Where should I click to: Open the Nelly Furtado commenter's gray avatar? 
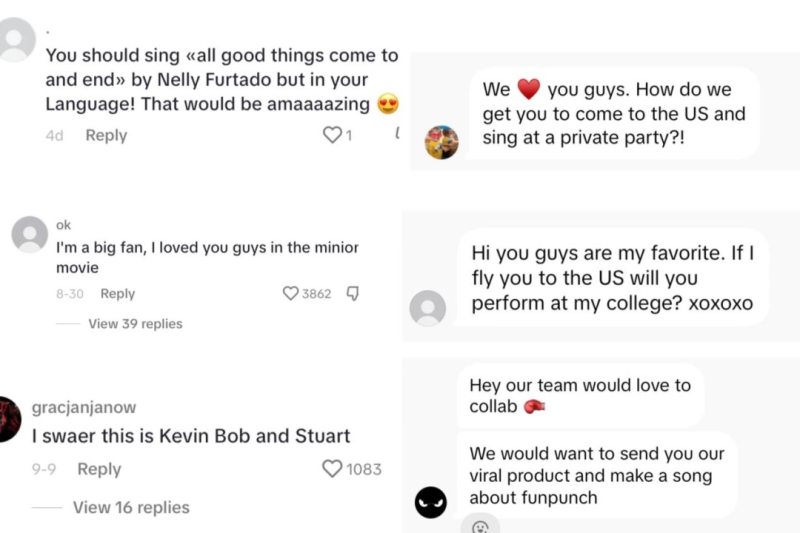click(x=17, y=41)
